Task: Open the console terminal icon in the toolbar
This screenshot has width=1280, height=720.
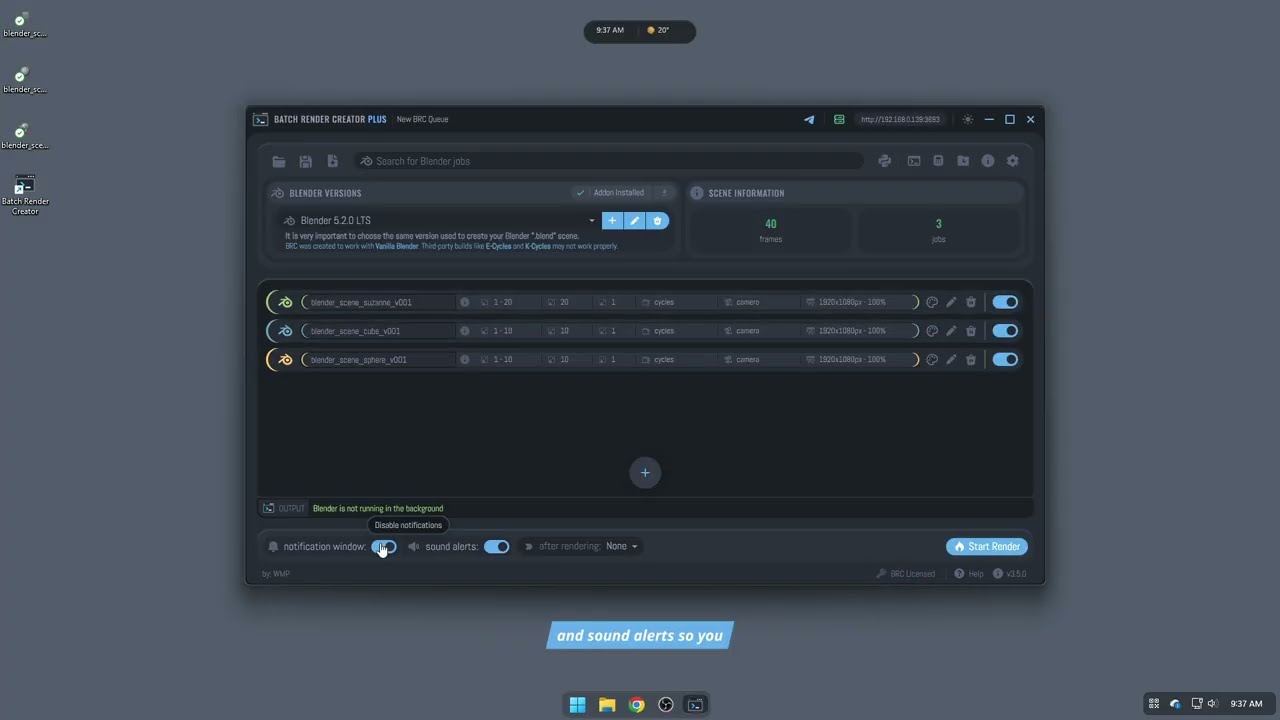Action: click(x=914, y=161)
